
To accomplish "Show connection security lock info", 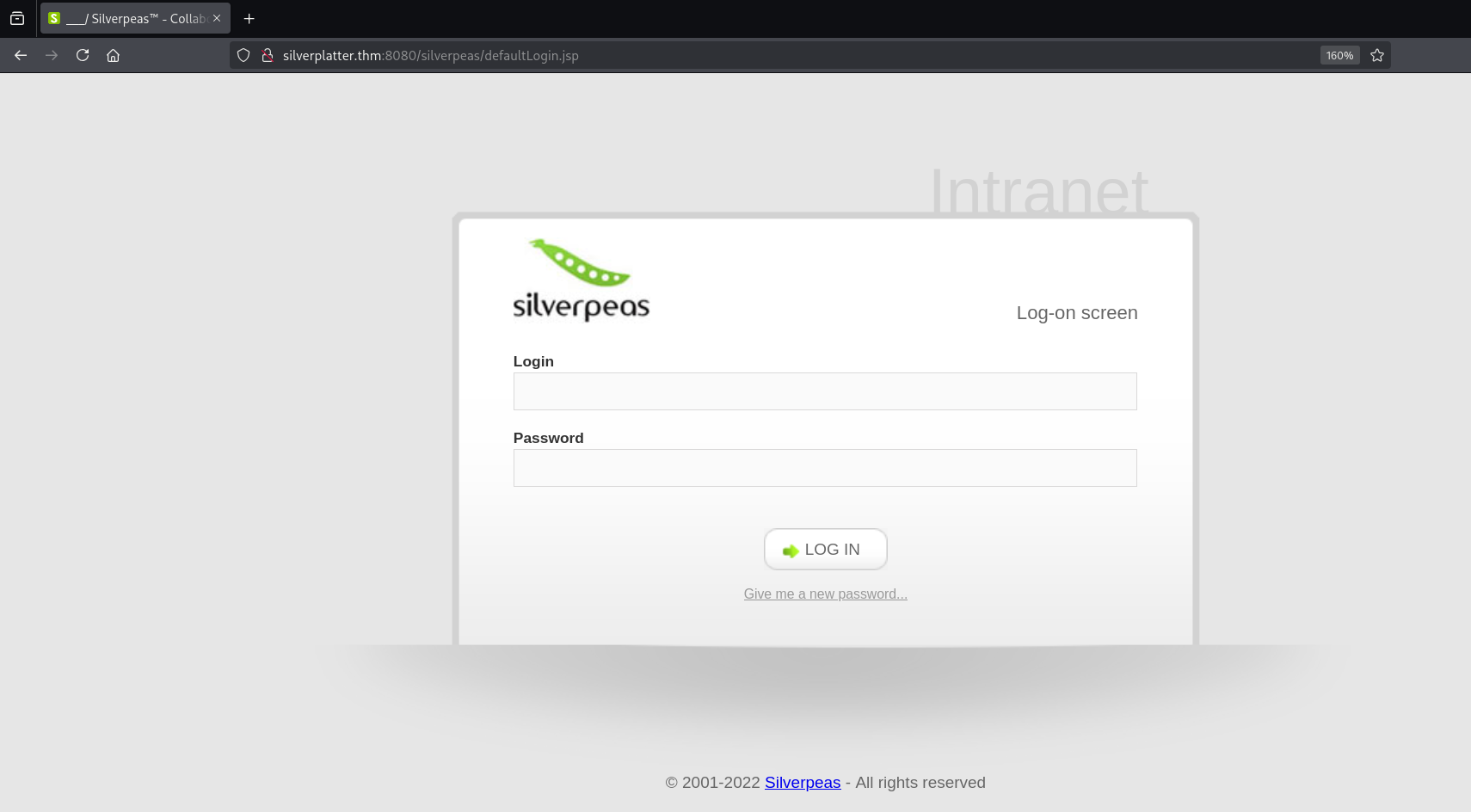I will [x=268, y=55].
